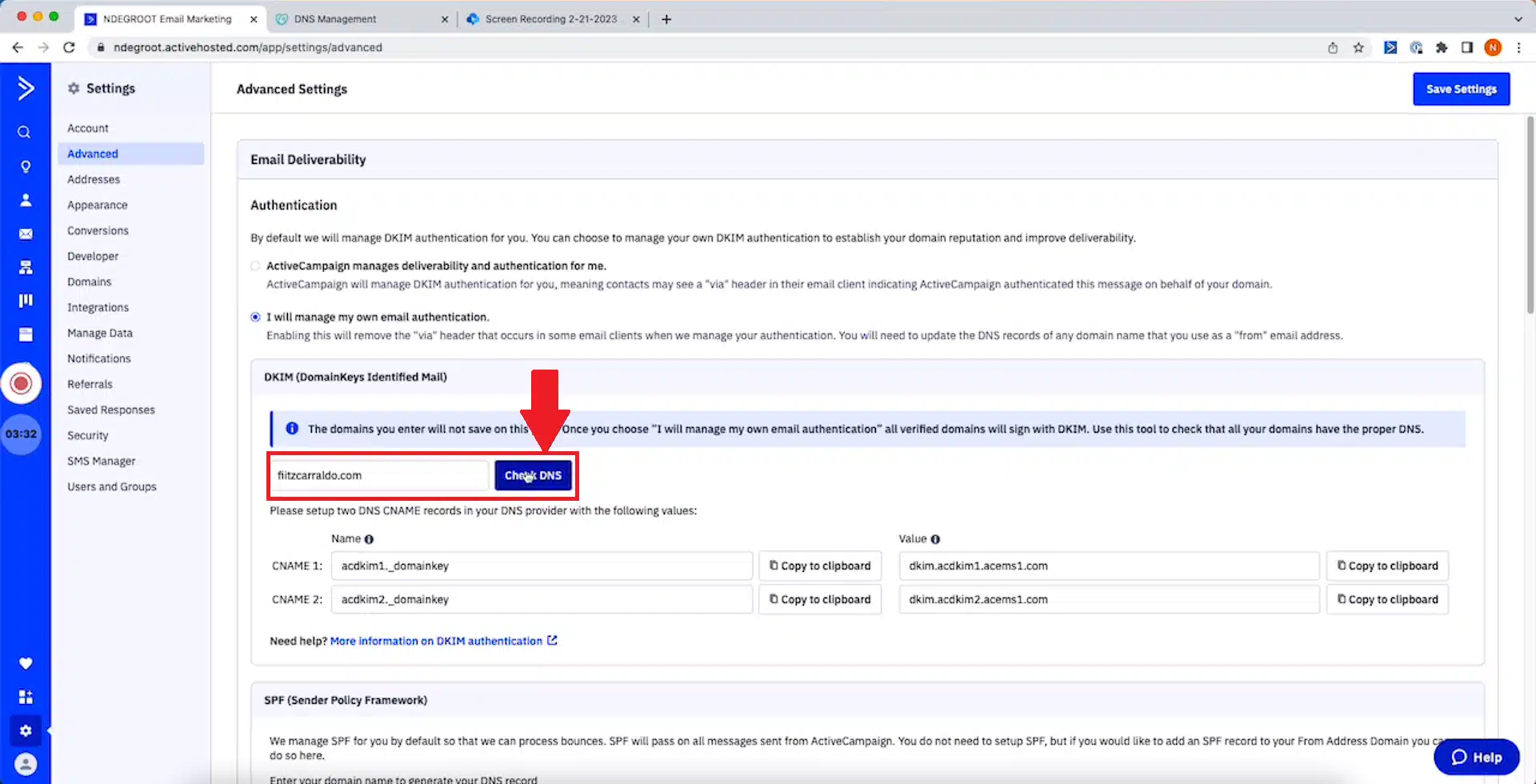Expand the browser tab search chevron
Image resolution: width=1536 pixels, height=784 pixels.
[x=1518, y=18]
